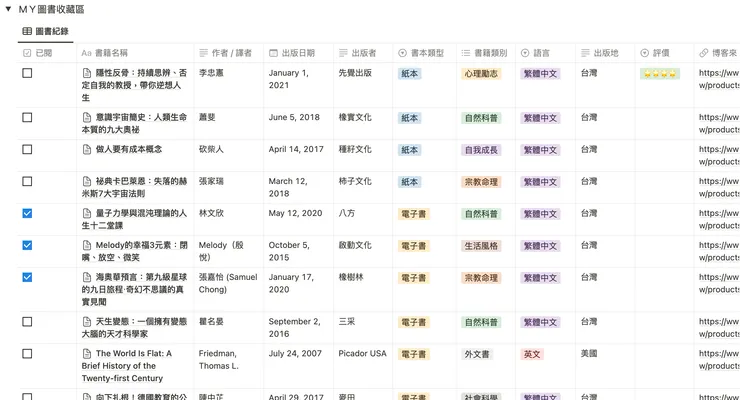Open page icon beside 做人要有成本概念
Screen dimensions: 740x400
coord(87,150)
